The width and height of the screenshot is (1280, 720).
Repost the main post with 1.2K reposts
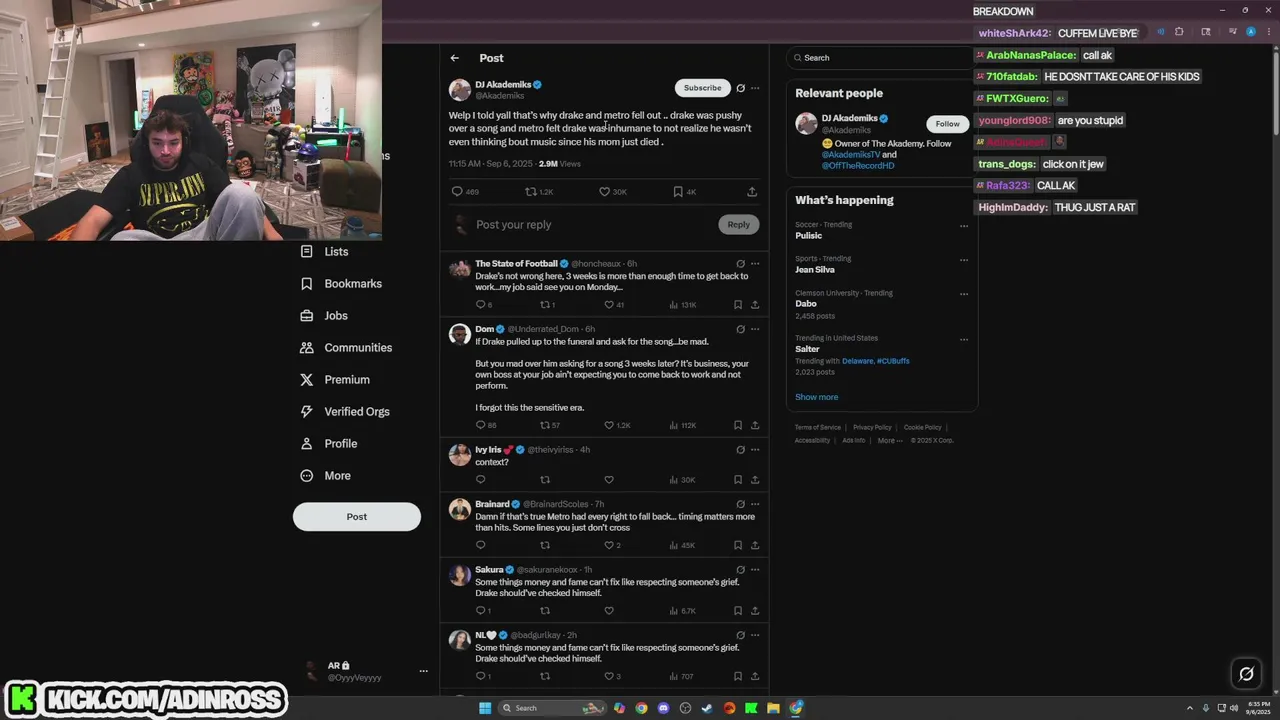tap(531, 191)
